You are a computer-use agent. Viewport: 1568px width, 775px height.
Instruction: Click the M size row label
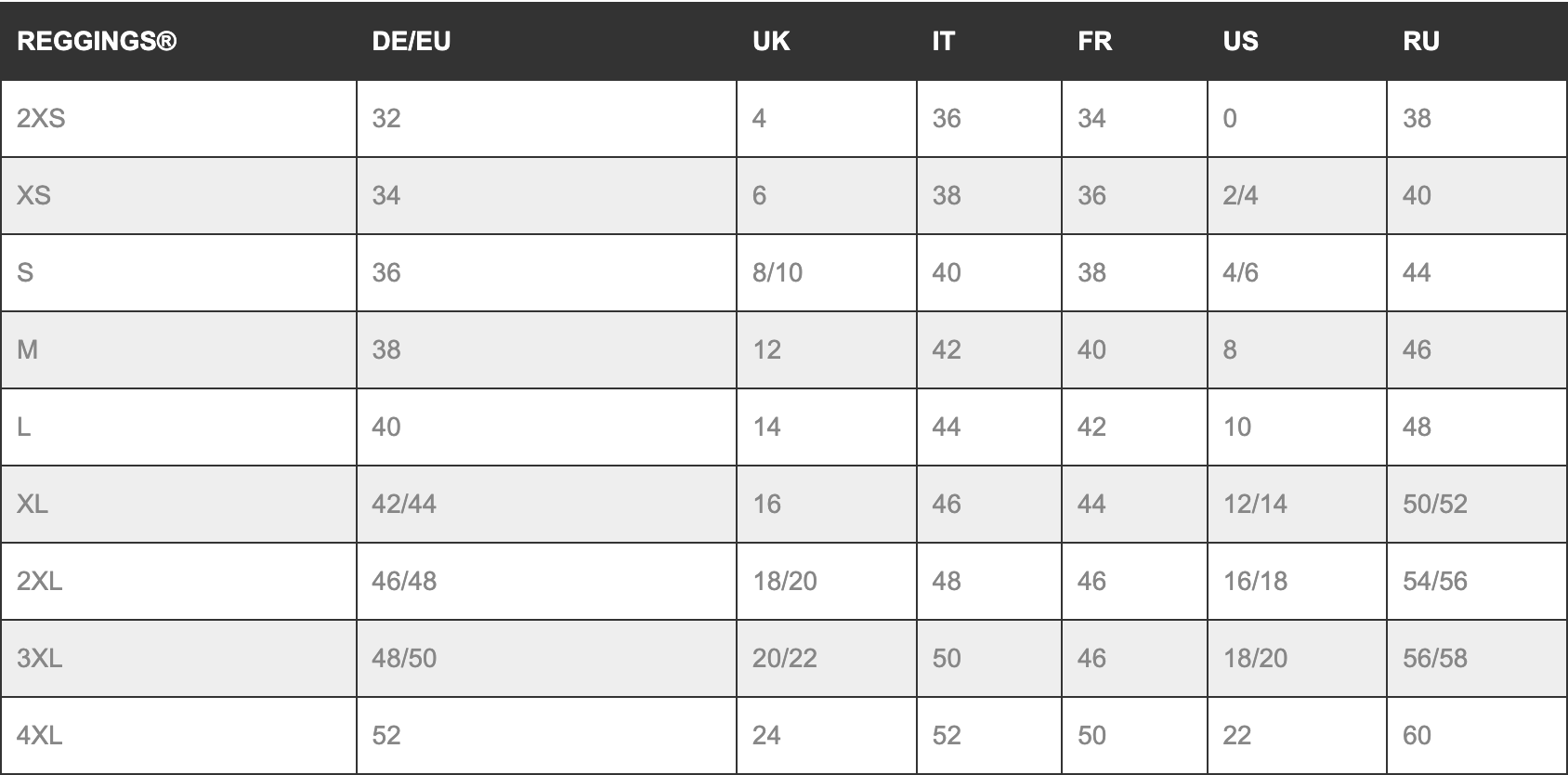point(28,350)
